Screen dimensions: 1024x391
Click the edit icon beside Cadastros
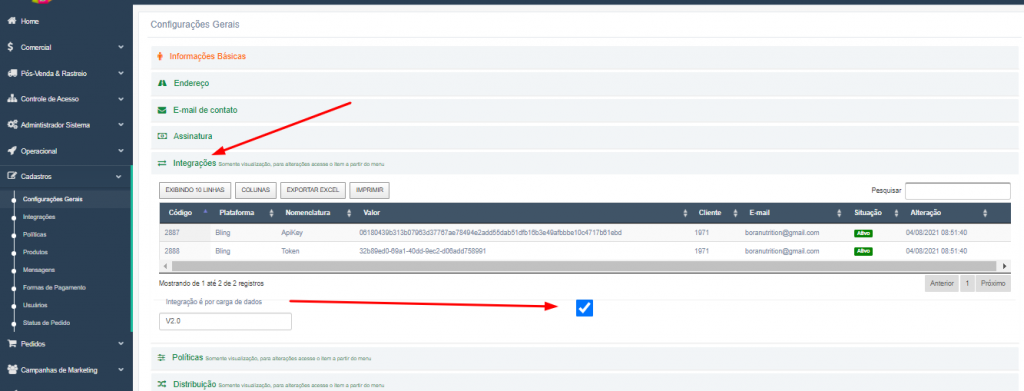[x=11, y=176]
